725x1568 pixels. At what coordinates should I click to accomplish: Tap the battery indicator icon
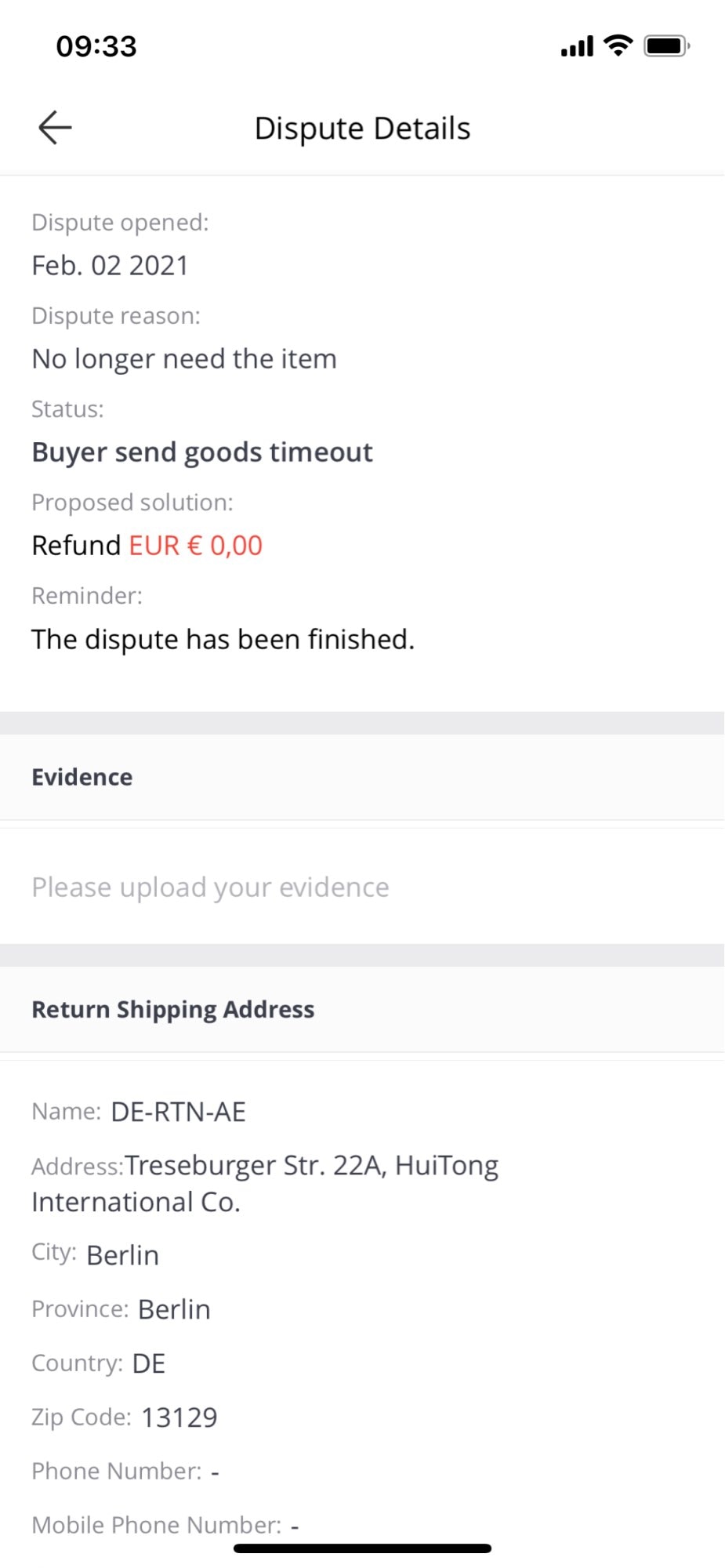coord(666,46)
